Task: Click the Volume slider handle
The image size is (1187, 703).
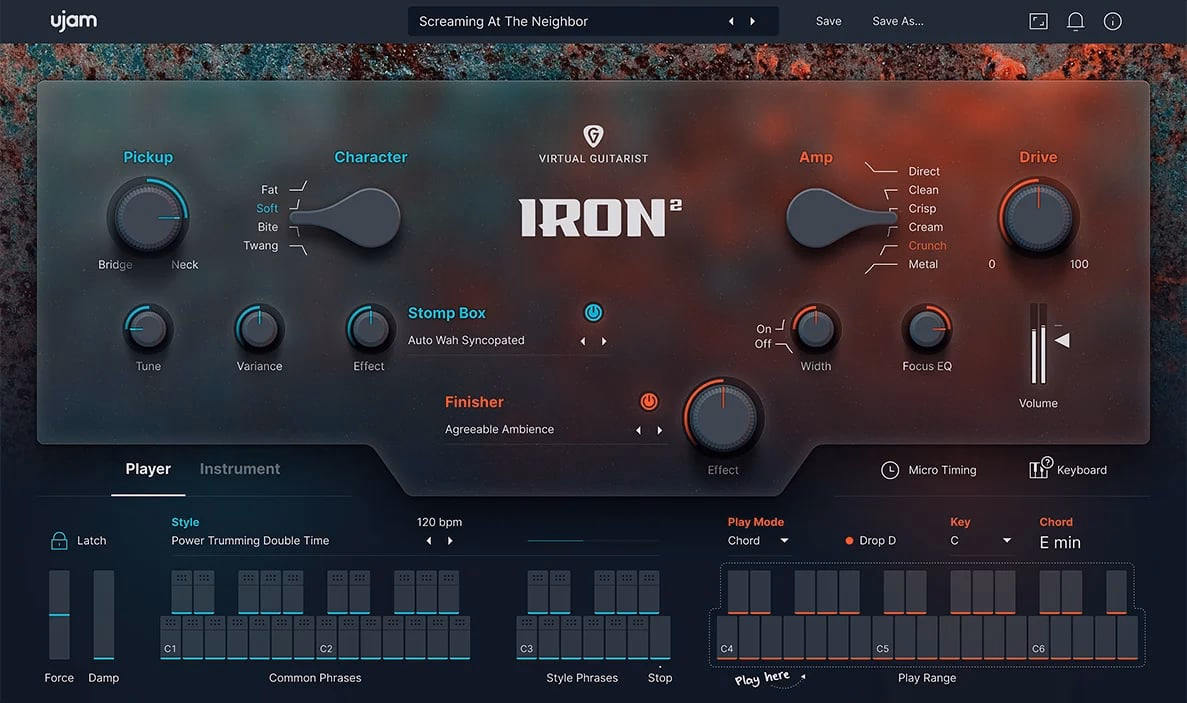Action: click(1062, 340)
